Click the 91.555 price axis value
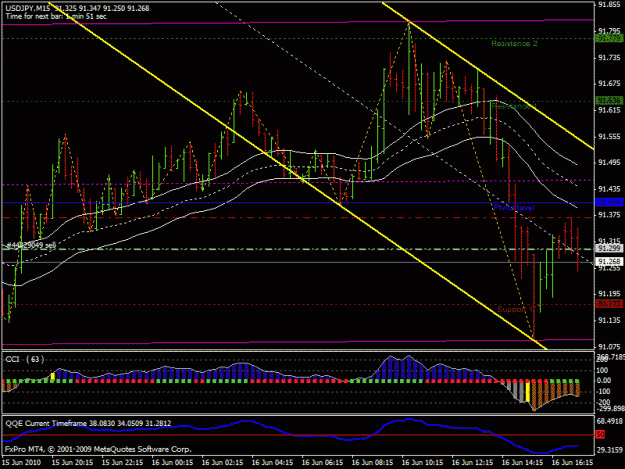Viewport: 625px width, 469px height. (609, 137)
